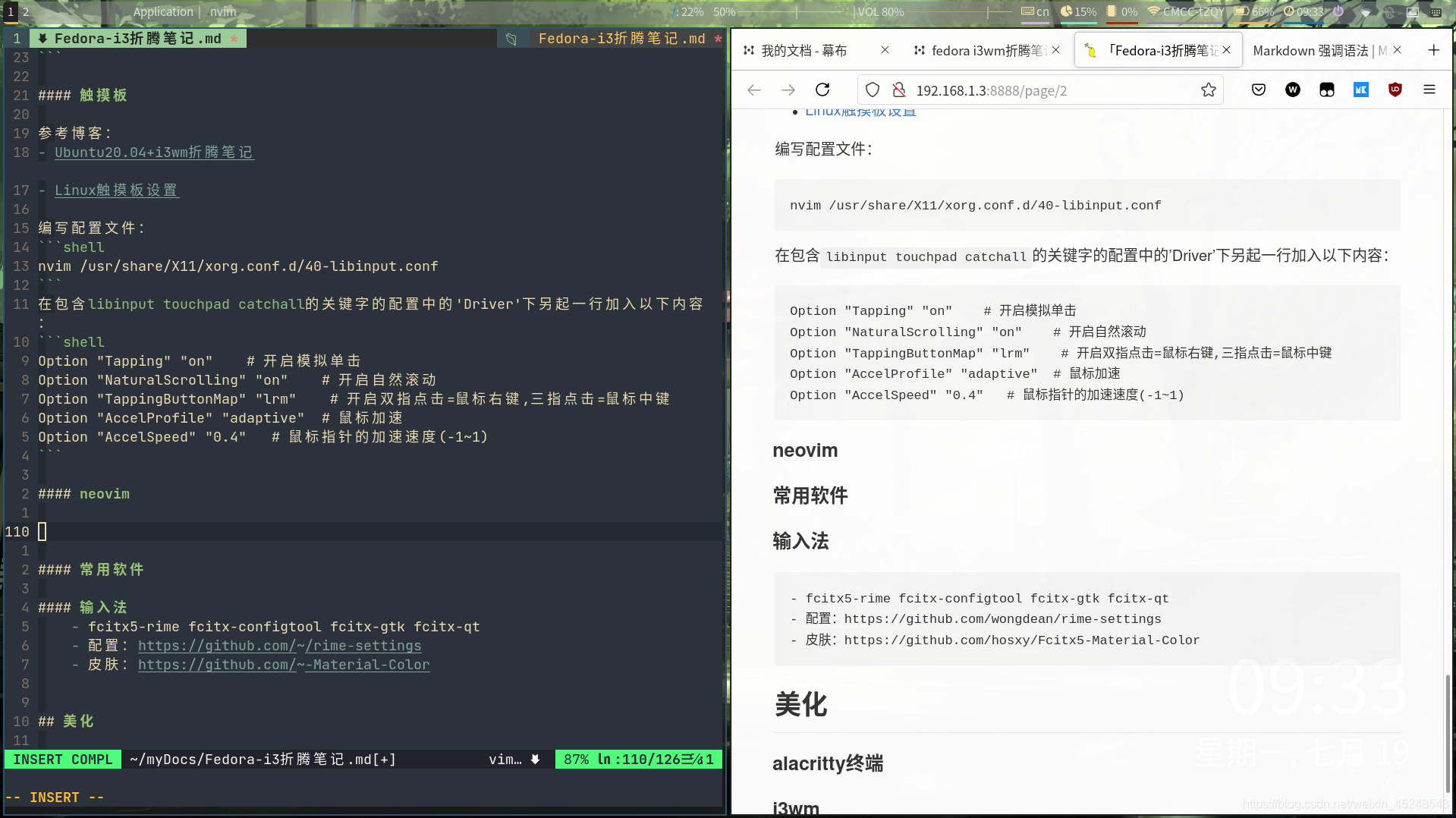Close the Markdown 强调语法 tab
1456x818 pixels.
tap(1397, 50)
